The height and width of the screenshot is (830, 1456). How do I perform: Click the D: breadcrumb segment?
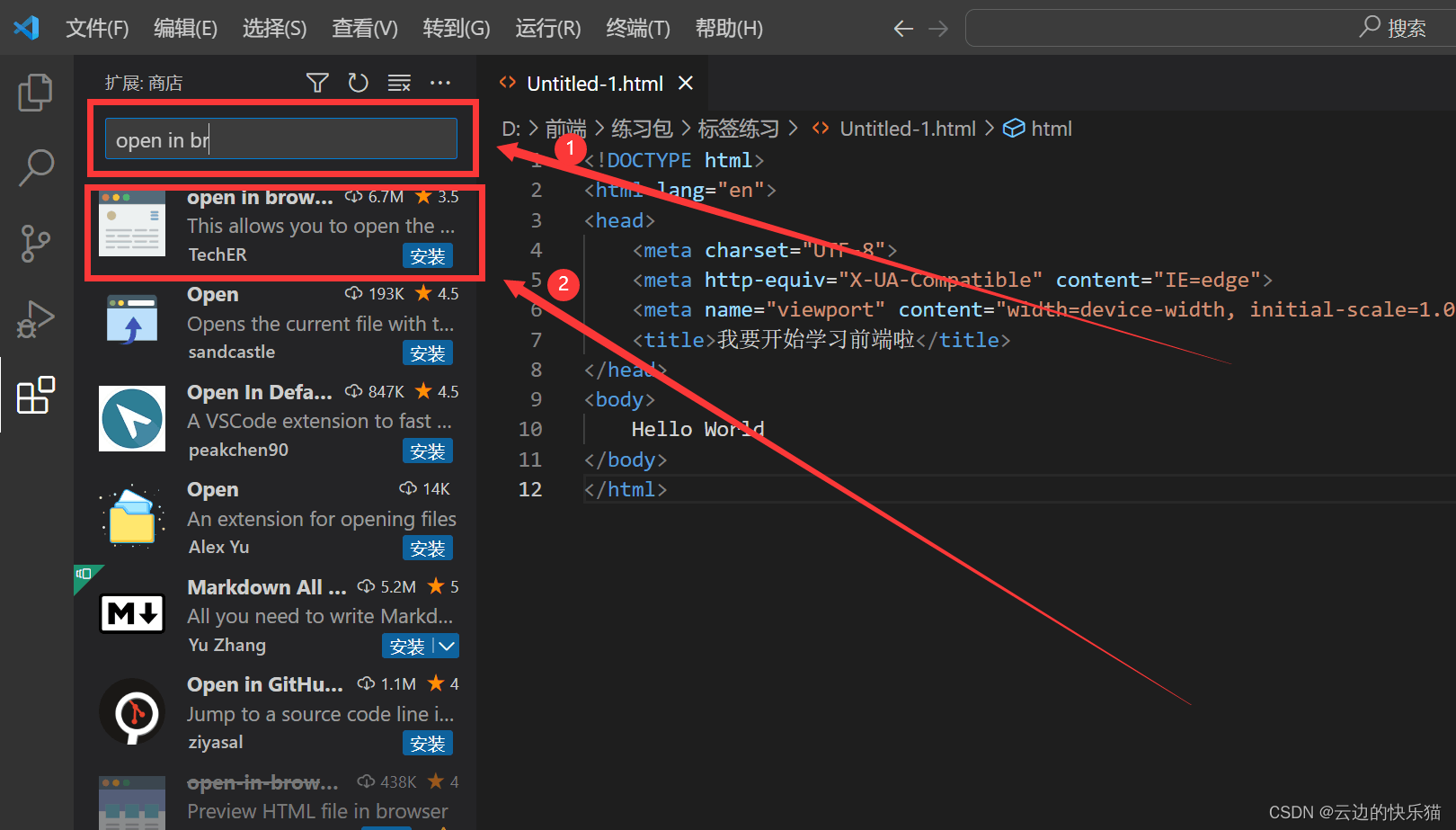coord(510,129)
